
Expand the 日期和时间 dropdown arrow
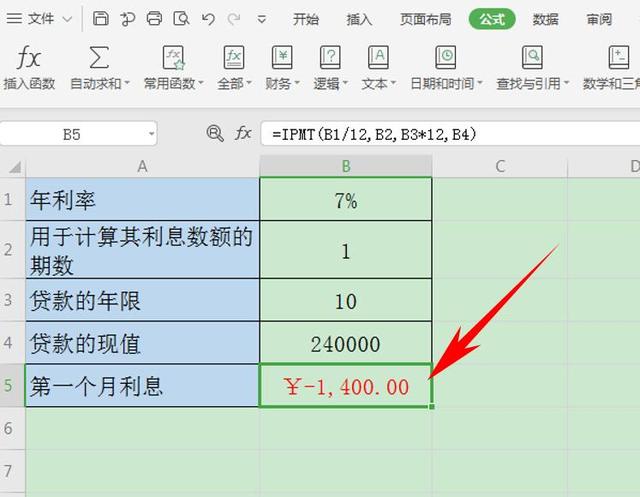[x=480, y=83]
